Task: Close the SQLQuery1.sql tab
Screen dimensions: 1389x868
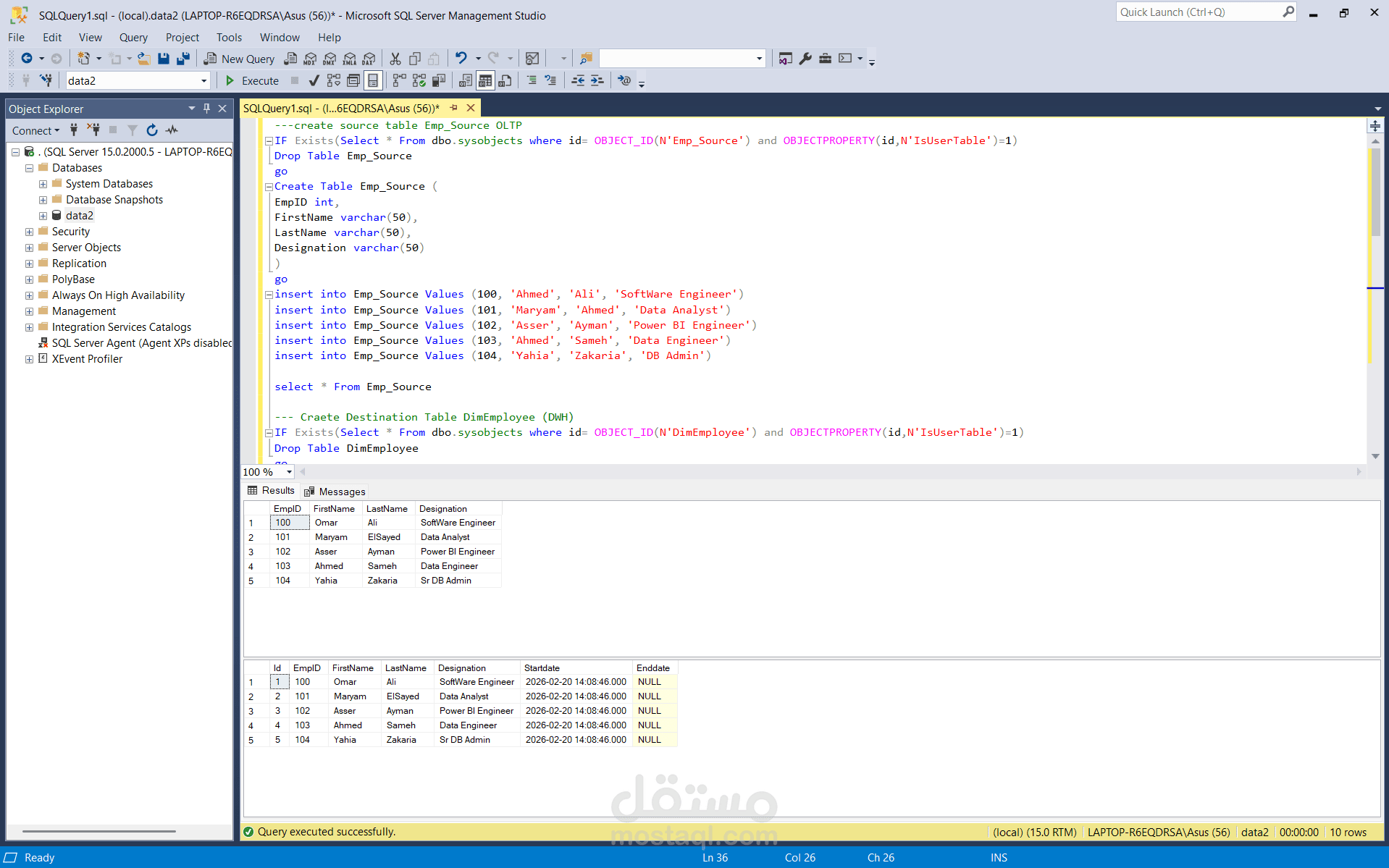Action: pos(471,108)
